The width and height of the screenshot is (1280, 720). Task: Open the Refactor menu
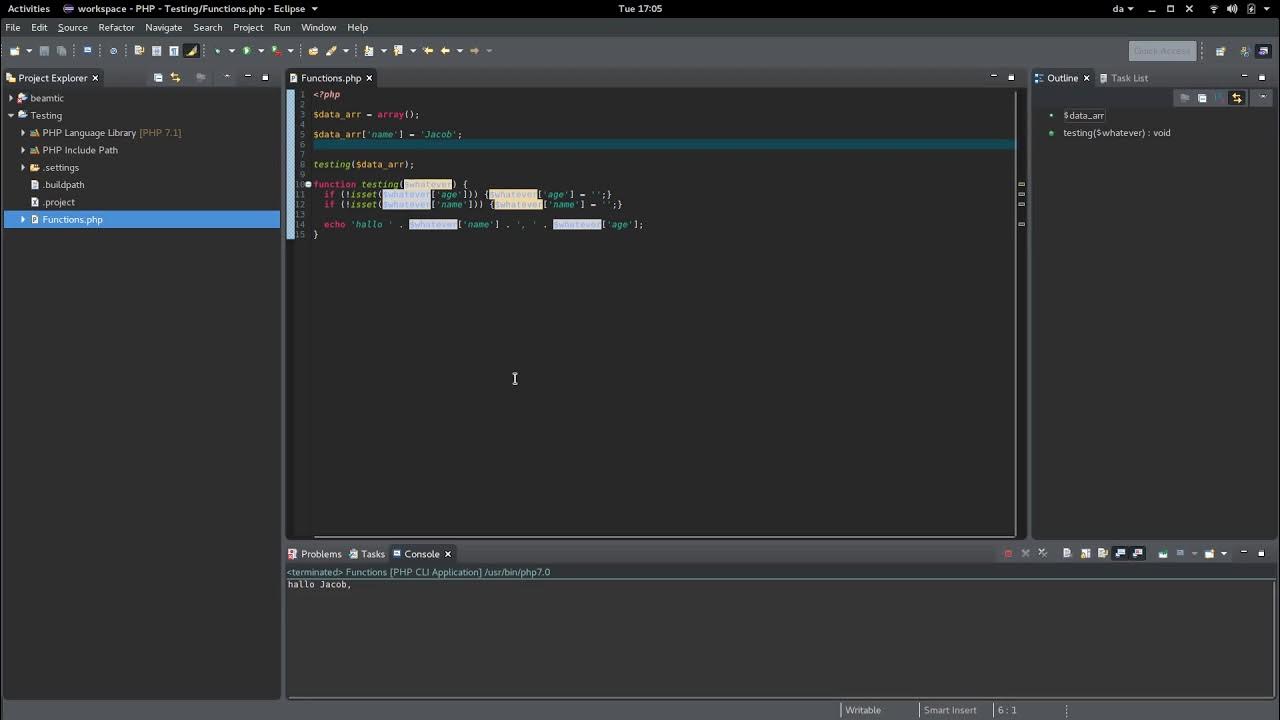(x=116, y=27)
